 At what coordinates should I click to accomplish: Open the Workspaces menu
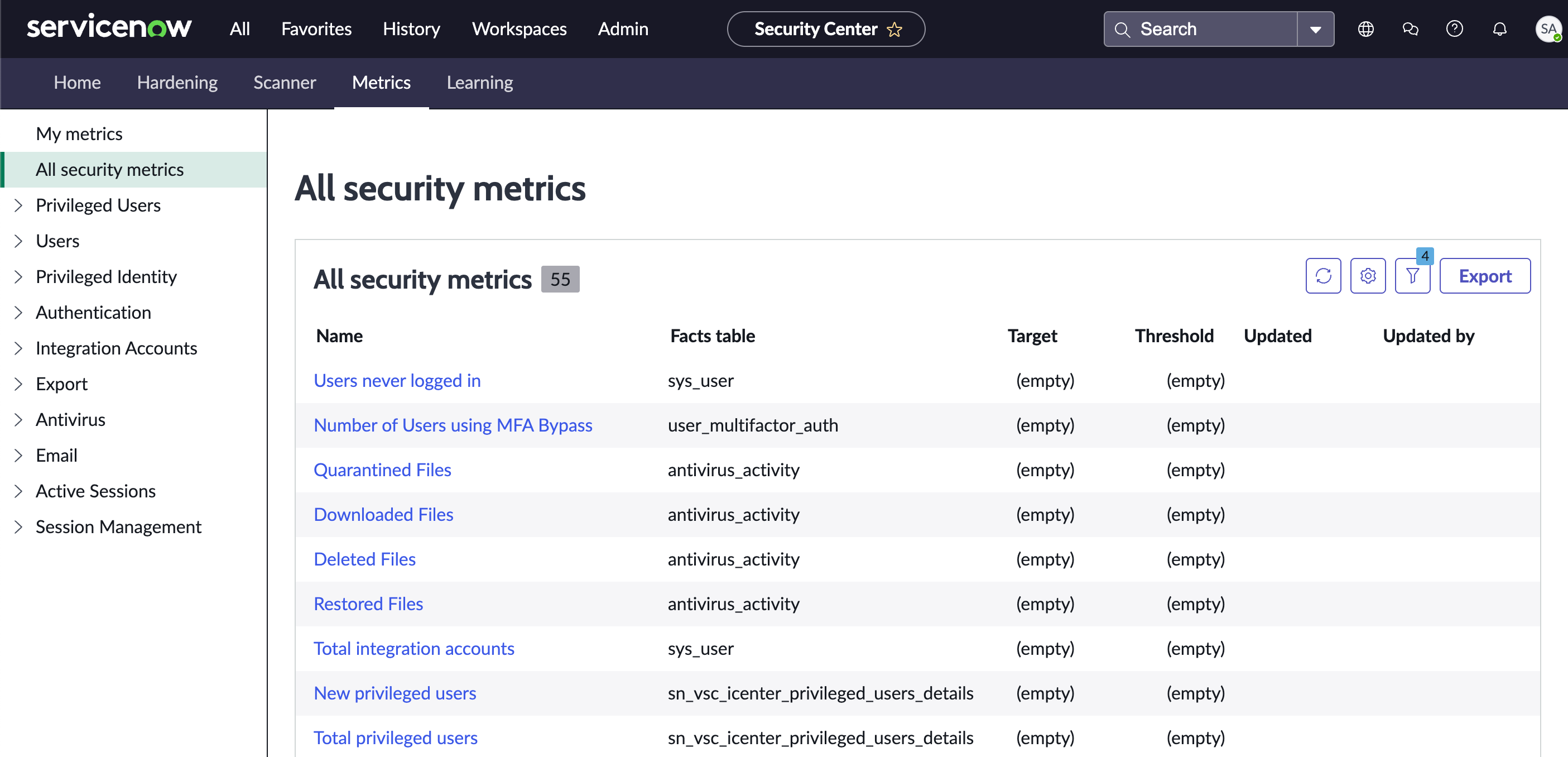pyautogui.click(x=519, y=28)
